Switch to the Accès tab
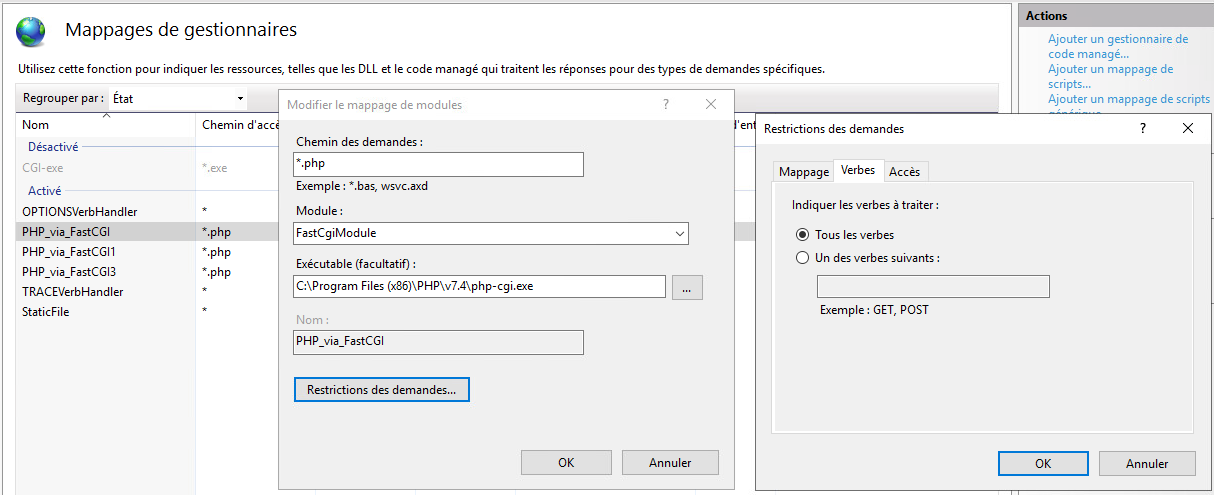1214x495 pixels. [x=904, y=172]
